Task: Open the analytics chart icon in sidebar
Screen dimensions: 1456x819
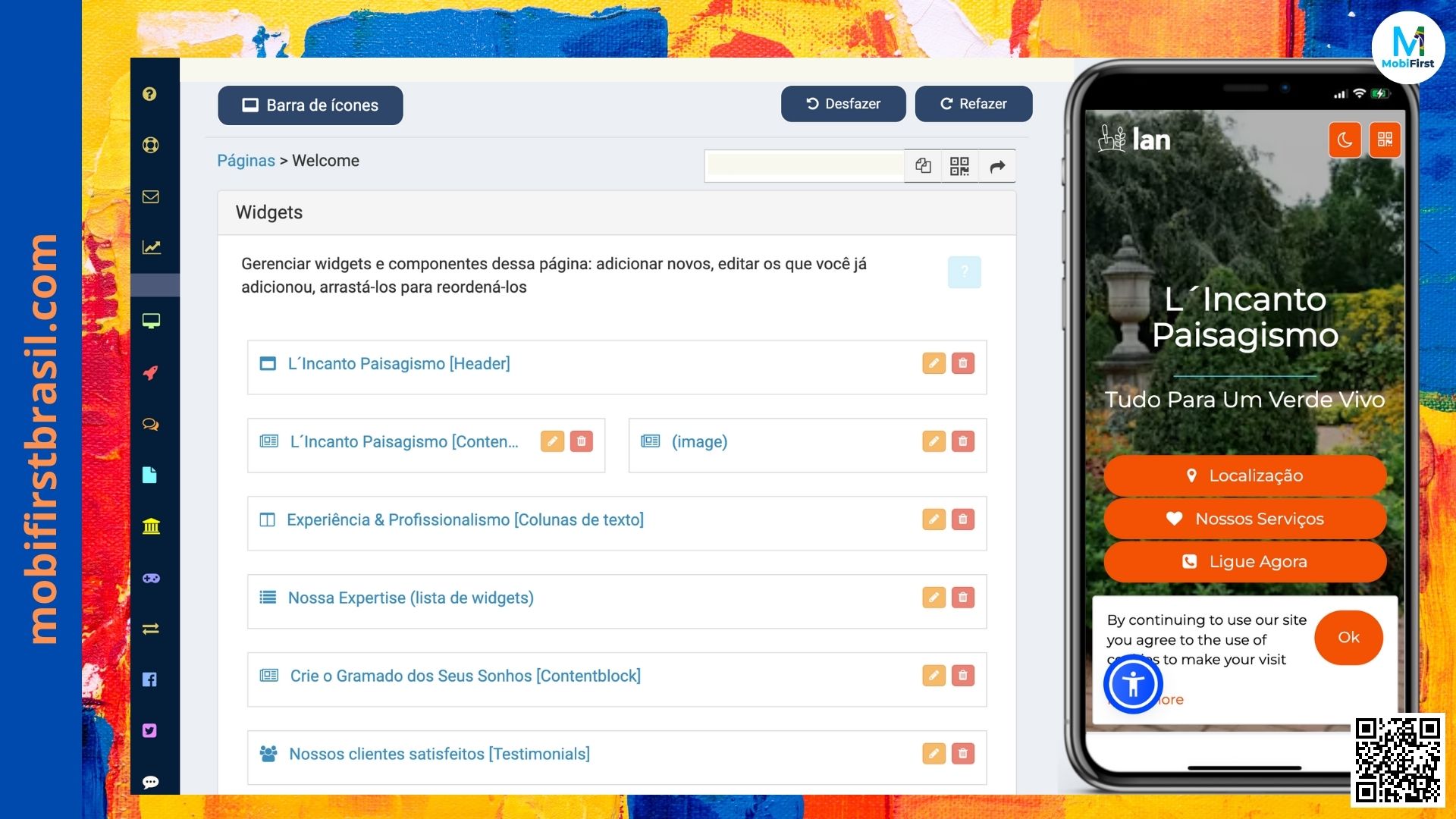Action: [x=151, y=247]
